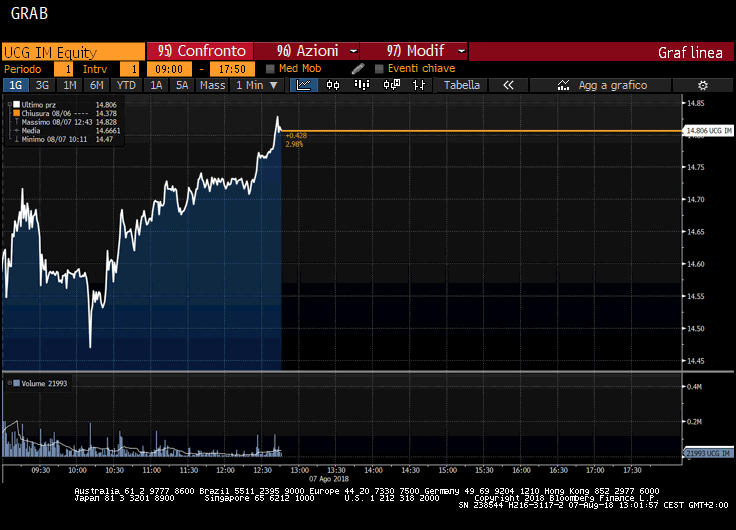Open the Tabella view
The image size is (736, 530).
462,85
